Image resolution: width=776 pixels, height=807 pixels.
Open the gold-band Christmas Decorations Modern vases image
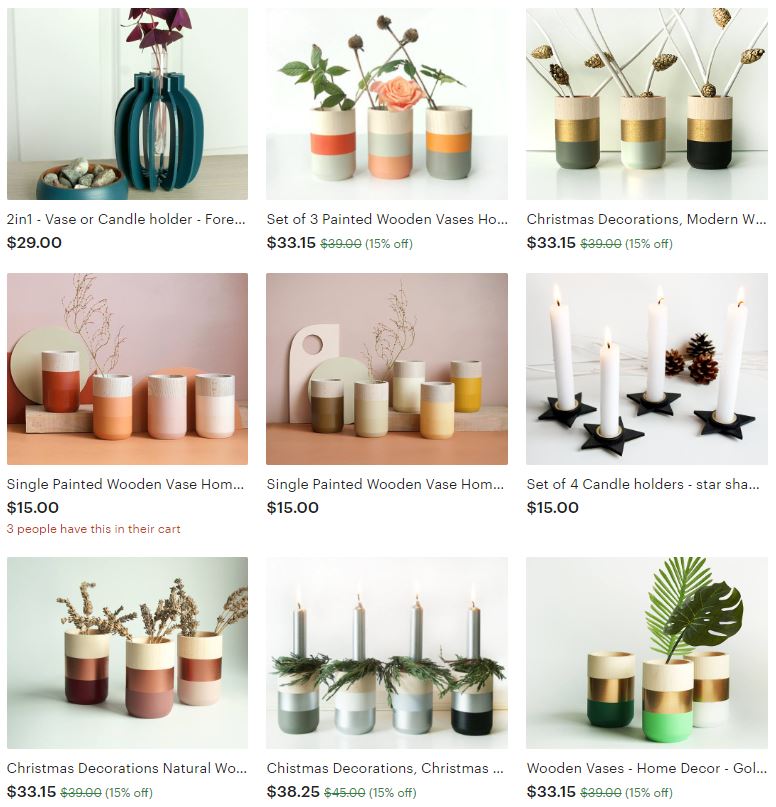pos(647,103)
